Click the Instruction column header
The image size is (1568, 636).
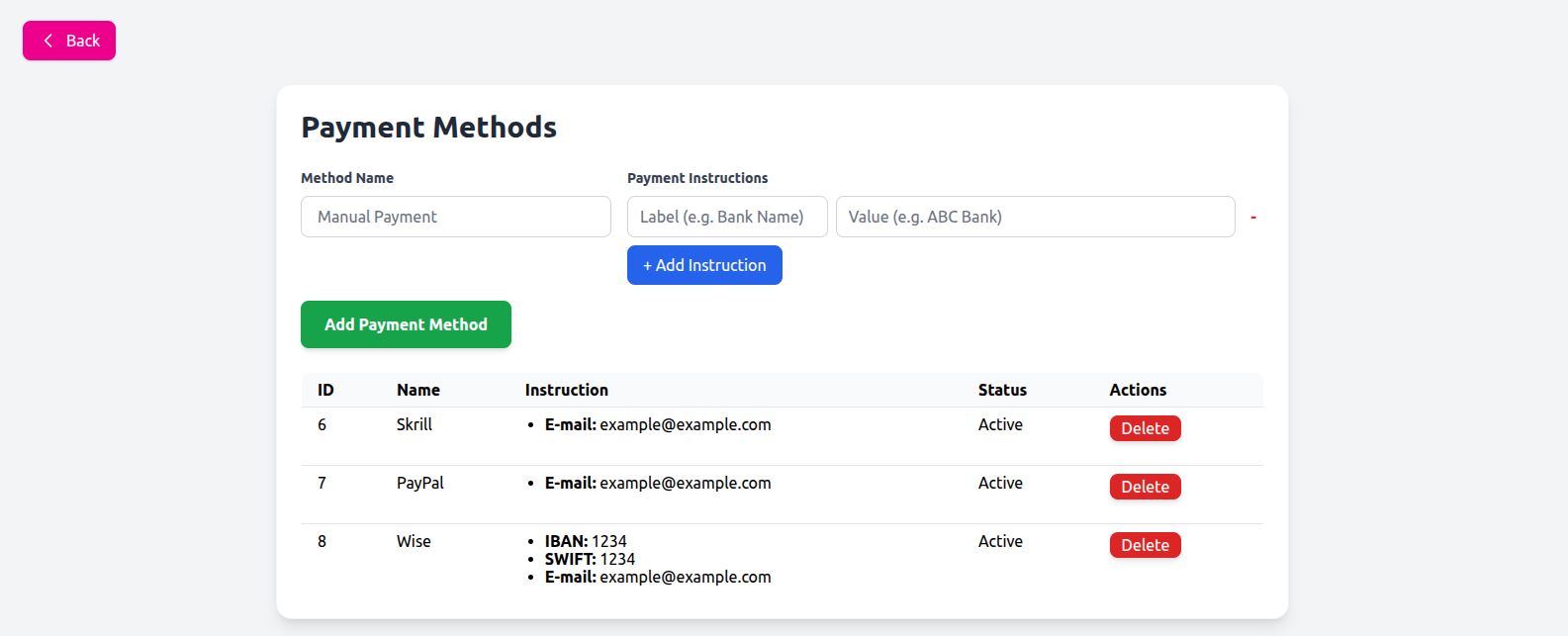(566, 390)
